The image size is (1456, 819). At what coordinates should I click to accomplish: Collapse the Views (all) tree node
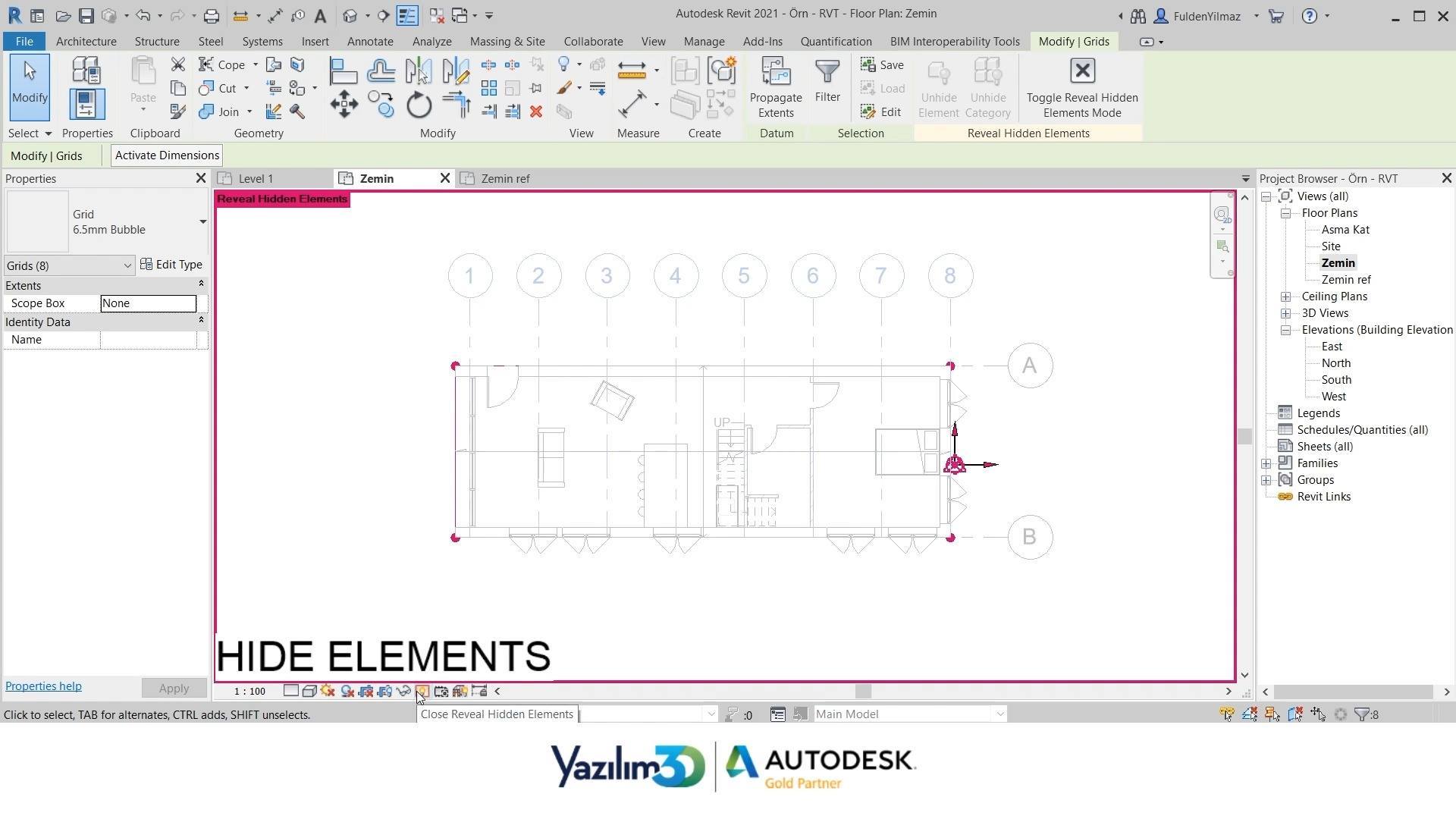(x=1266, y=196)
